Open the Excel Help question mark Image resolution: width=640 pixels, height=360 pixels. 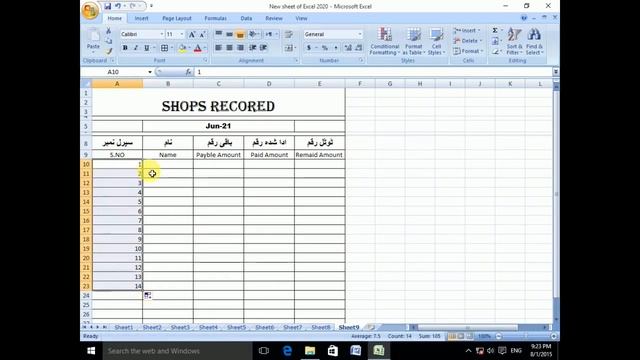524,18
